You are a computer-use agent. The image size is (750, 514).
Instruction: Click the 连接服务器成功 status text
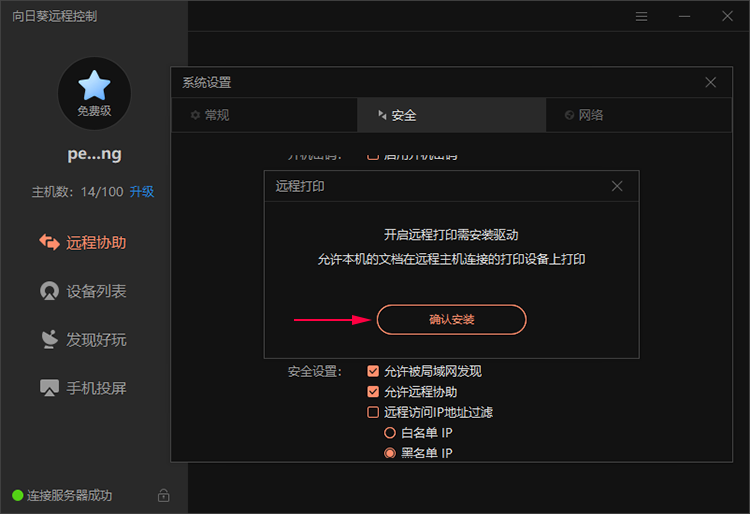click(x=69, y=495)
